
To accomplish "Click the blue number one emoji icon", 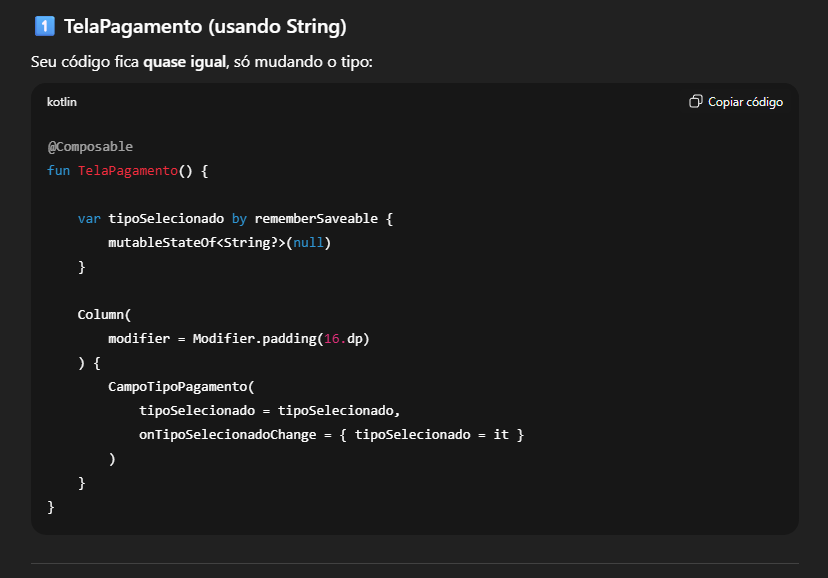I will click(x=44, y=26).
